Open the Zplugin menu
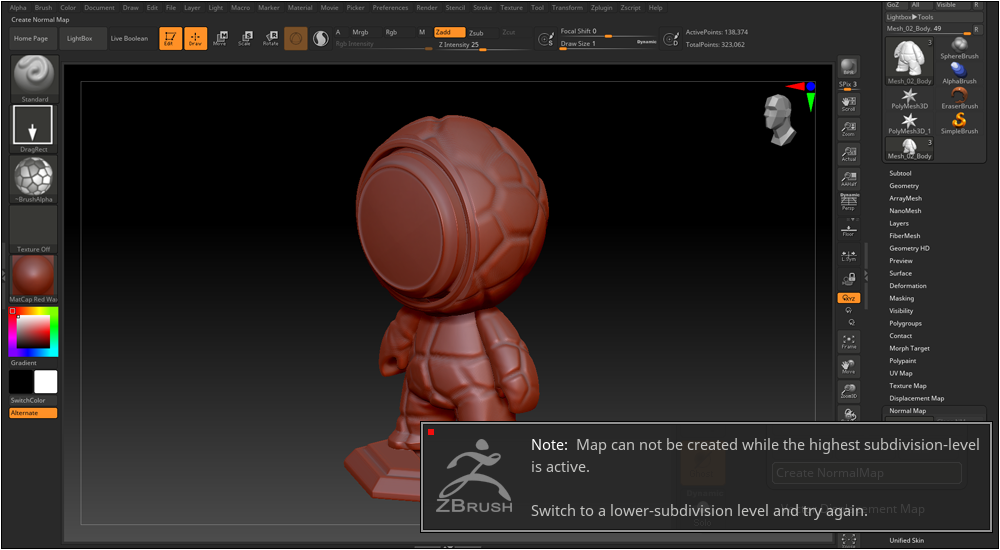Screen dimensions: 1000x550 click(602, 7)
